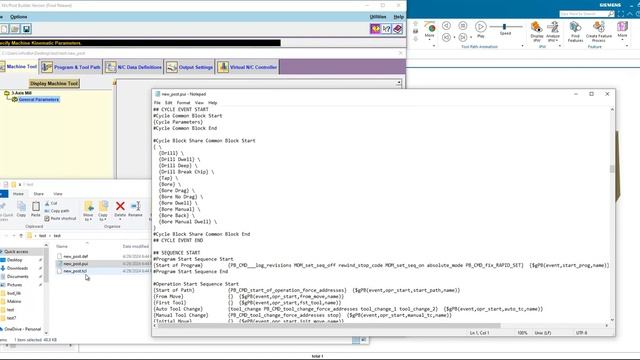640x360 pixels.
Task: Click the balloon tip icon in Post Builder toolbar
Action: coord(375,29)
